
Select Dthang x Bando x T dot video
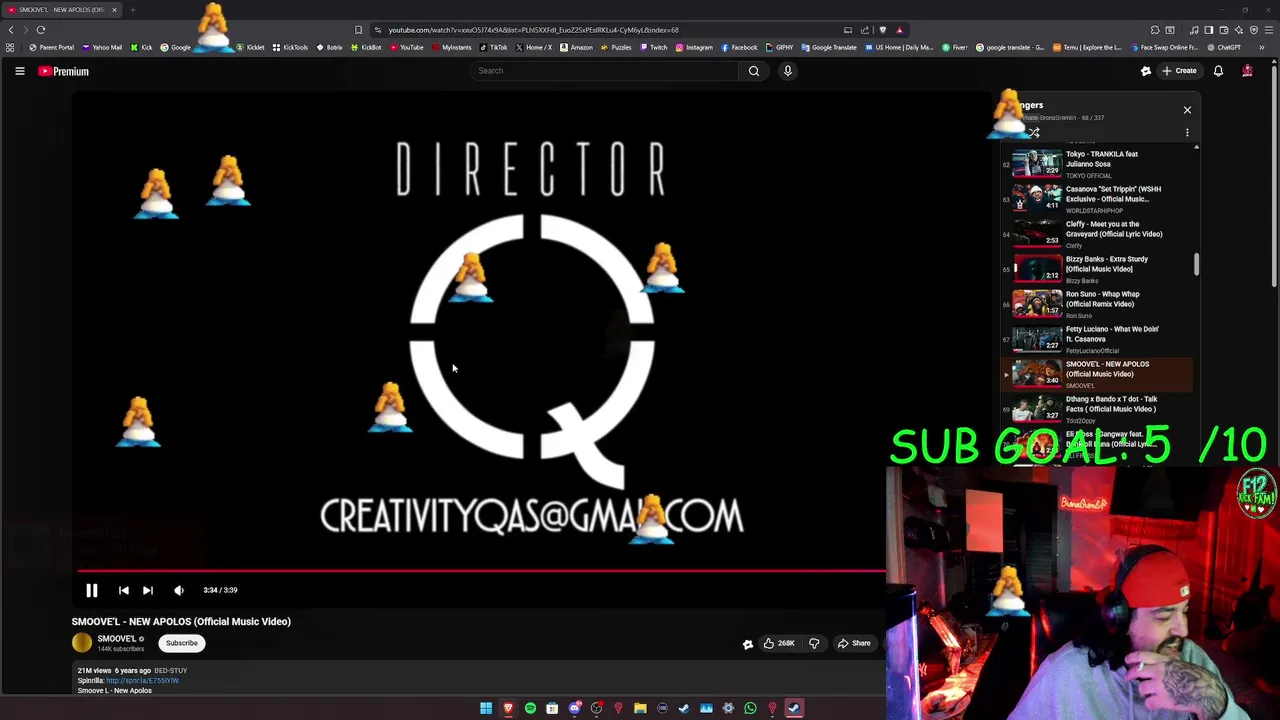click(x=1098, y=409)
